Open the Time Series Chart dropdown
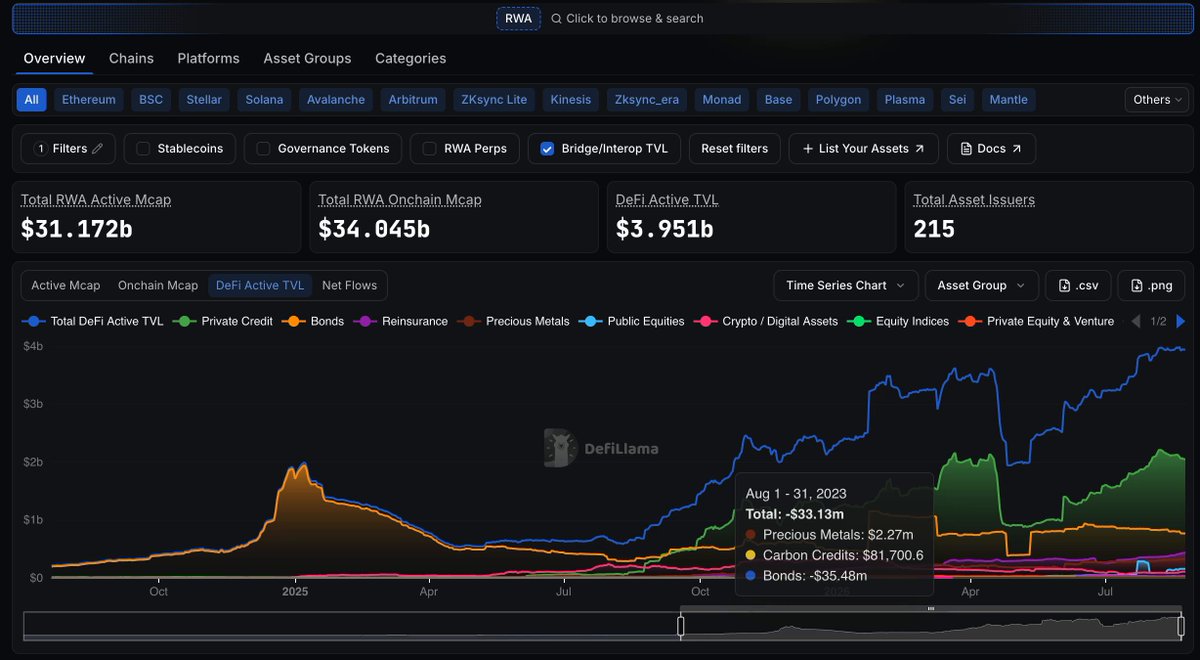Image resolution: width=1200 pixels, height=660 pixels. pos(845,285)
